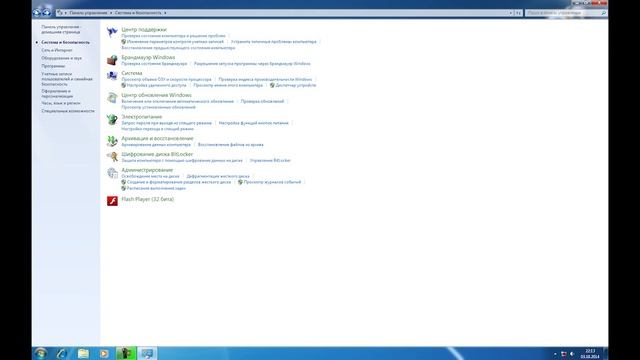Open Оформление и персонализация sidebar category
This screenshot has width=640, height=360.
57,94
